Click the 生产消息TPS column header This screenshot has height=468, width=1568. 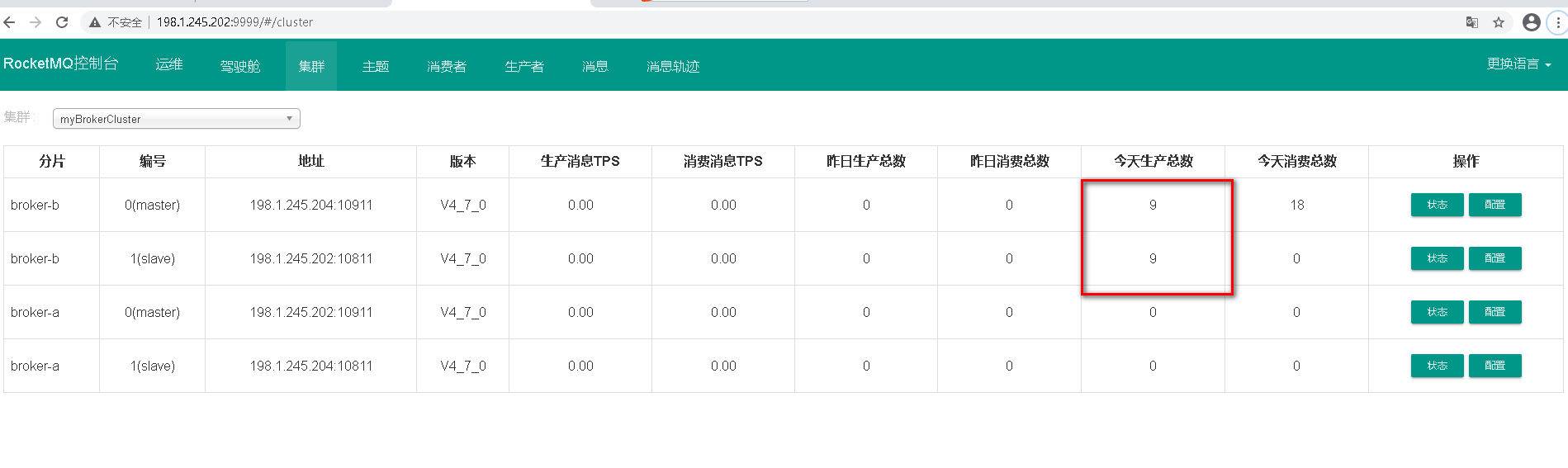coord(580,161)
